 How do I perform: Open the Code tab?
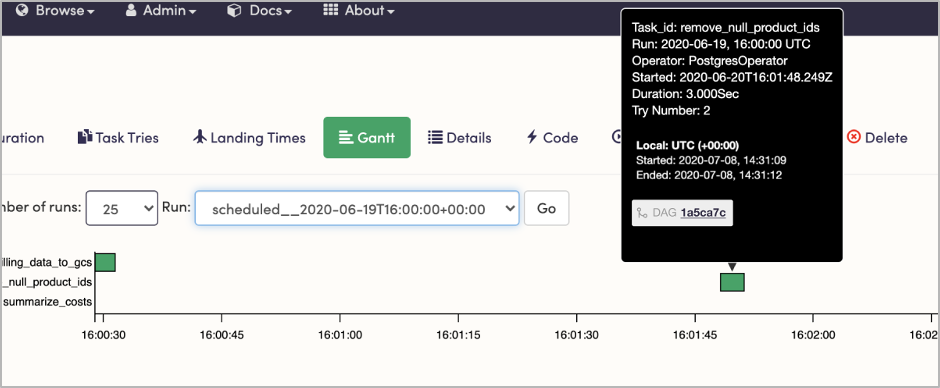[552, 138]
